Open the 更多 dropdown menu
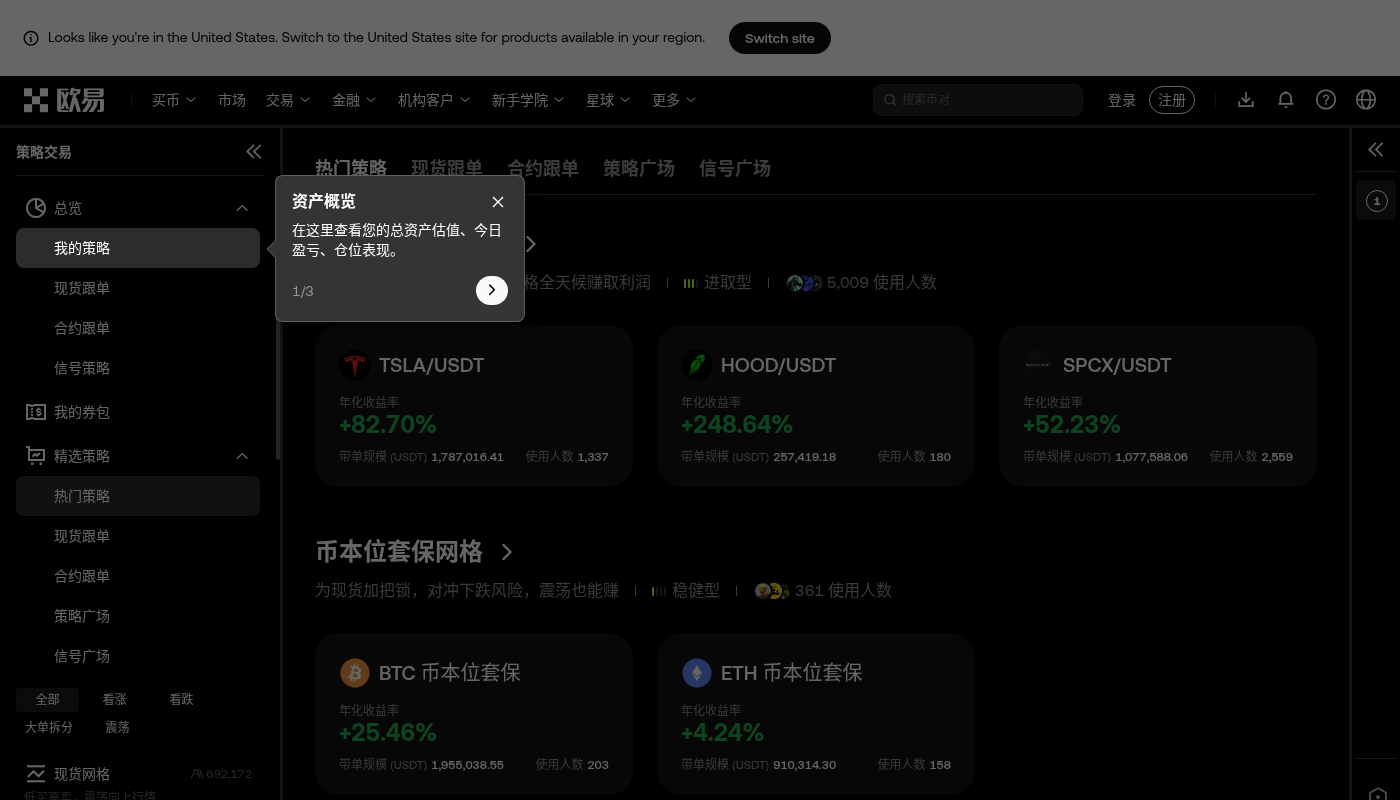 (x=674, y=100)
